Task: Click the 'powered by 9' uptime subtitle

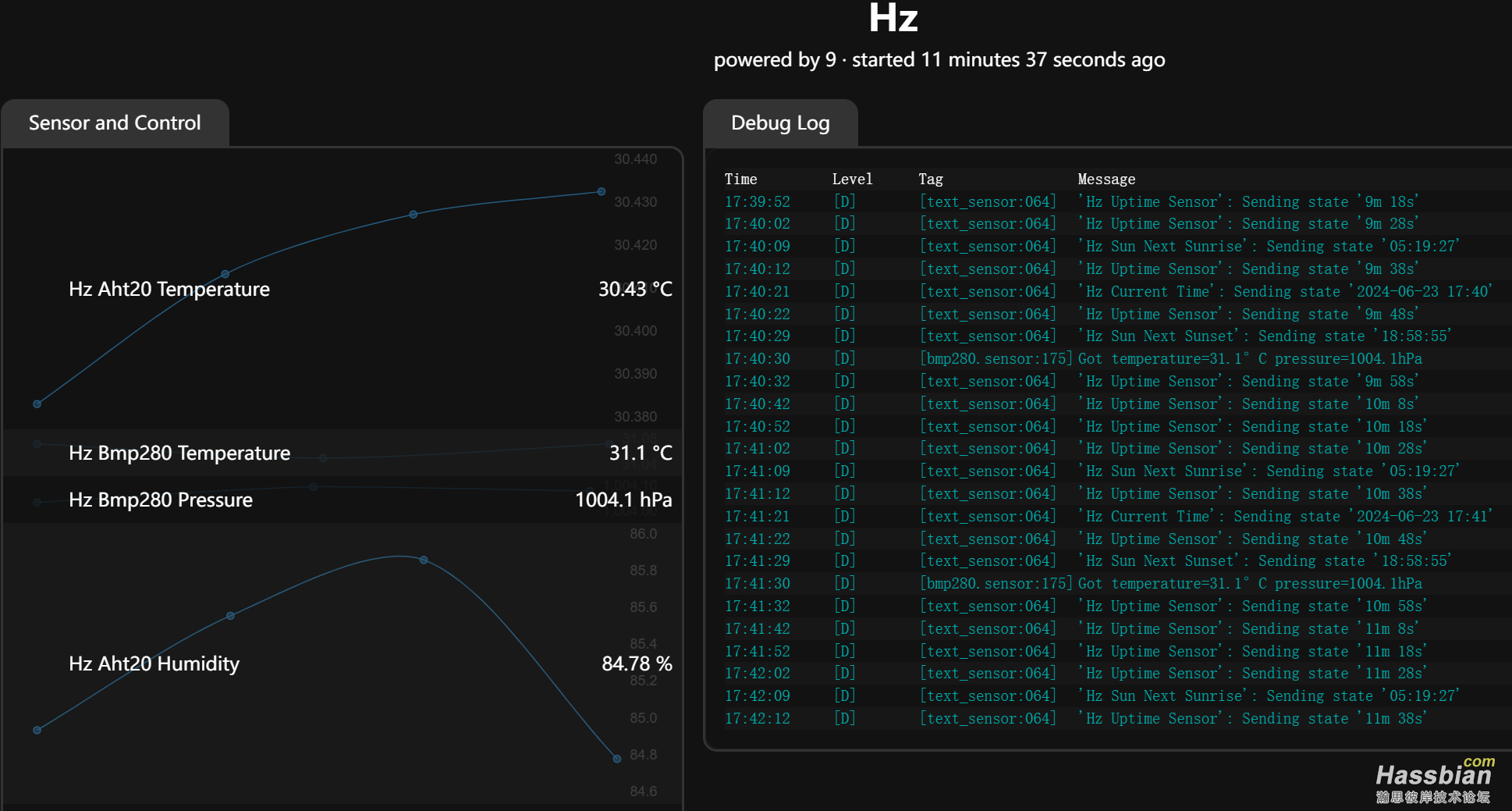Action: [x=939, y=60]
